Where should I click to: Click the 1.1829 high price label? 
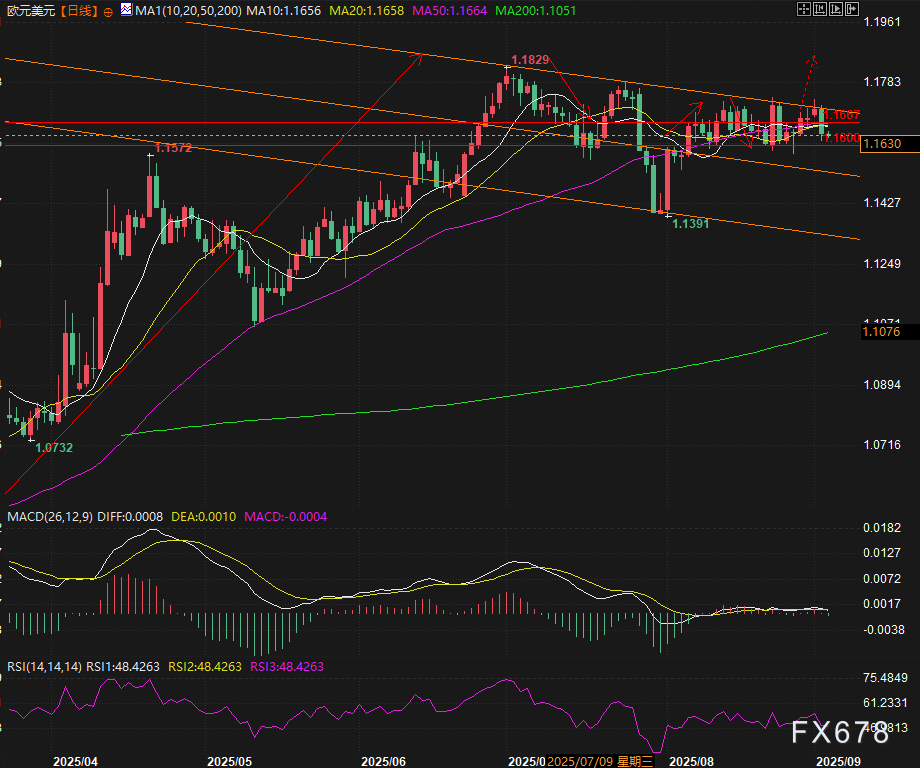[x=530, y=61]
